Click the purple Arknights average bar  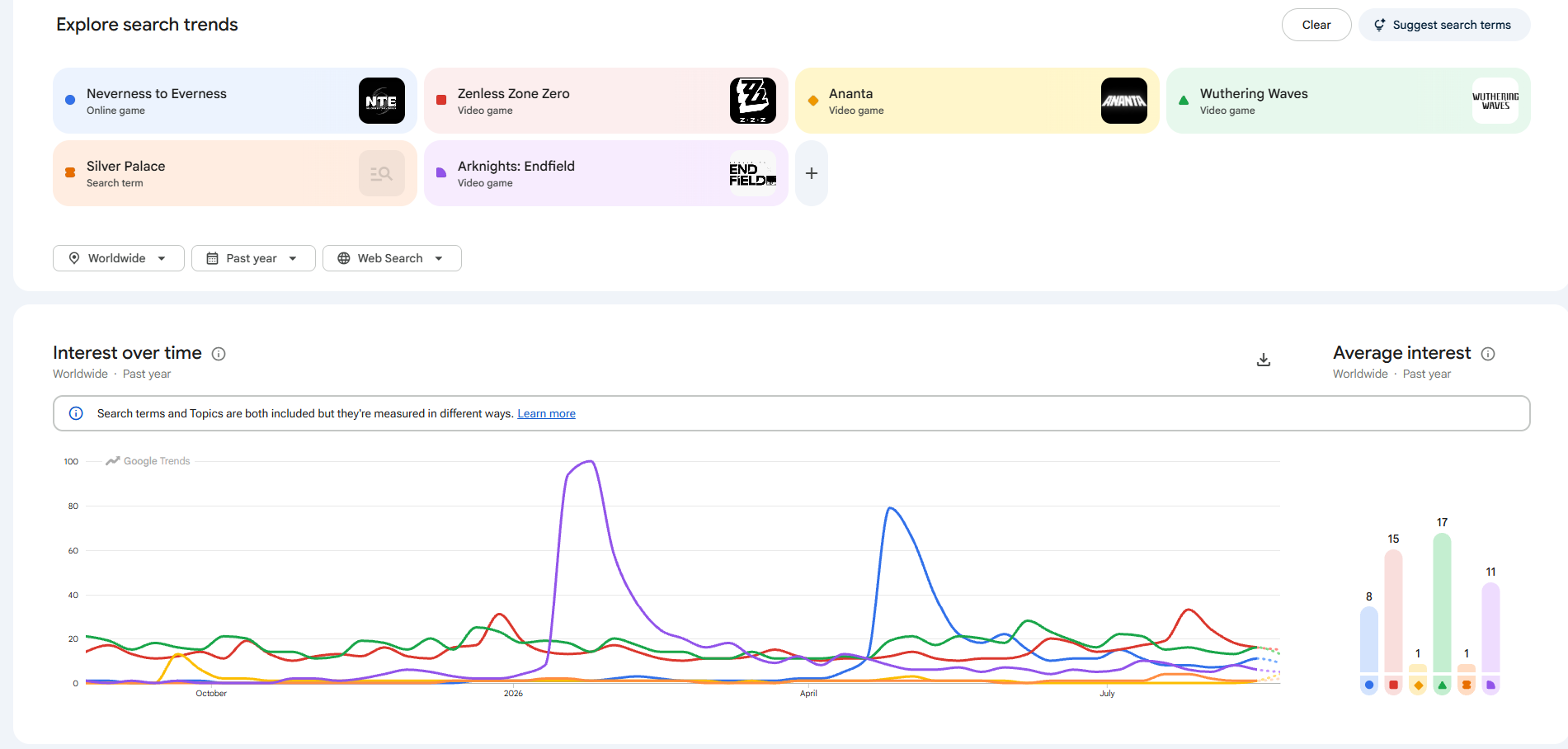1491,628
